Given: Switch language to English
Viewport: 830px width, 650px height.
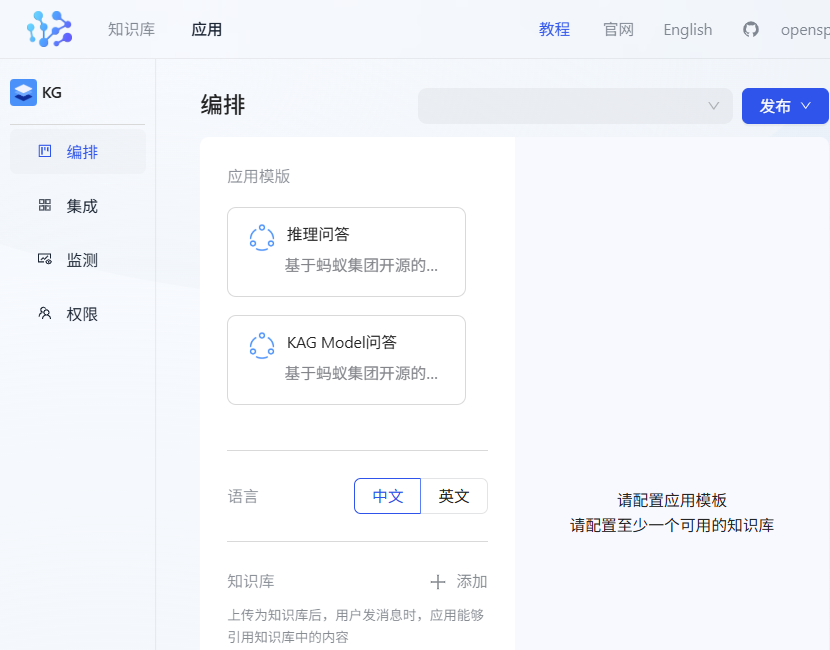Looking at the screenshot, I should (x=688, y=30).
